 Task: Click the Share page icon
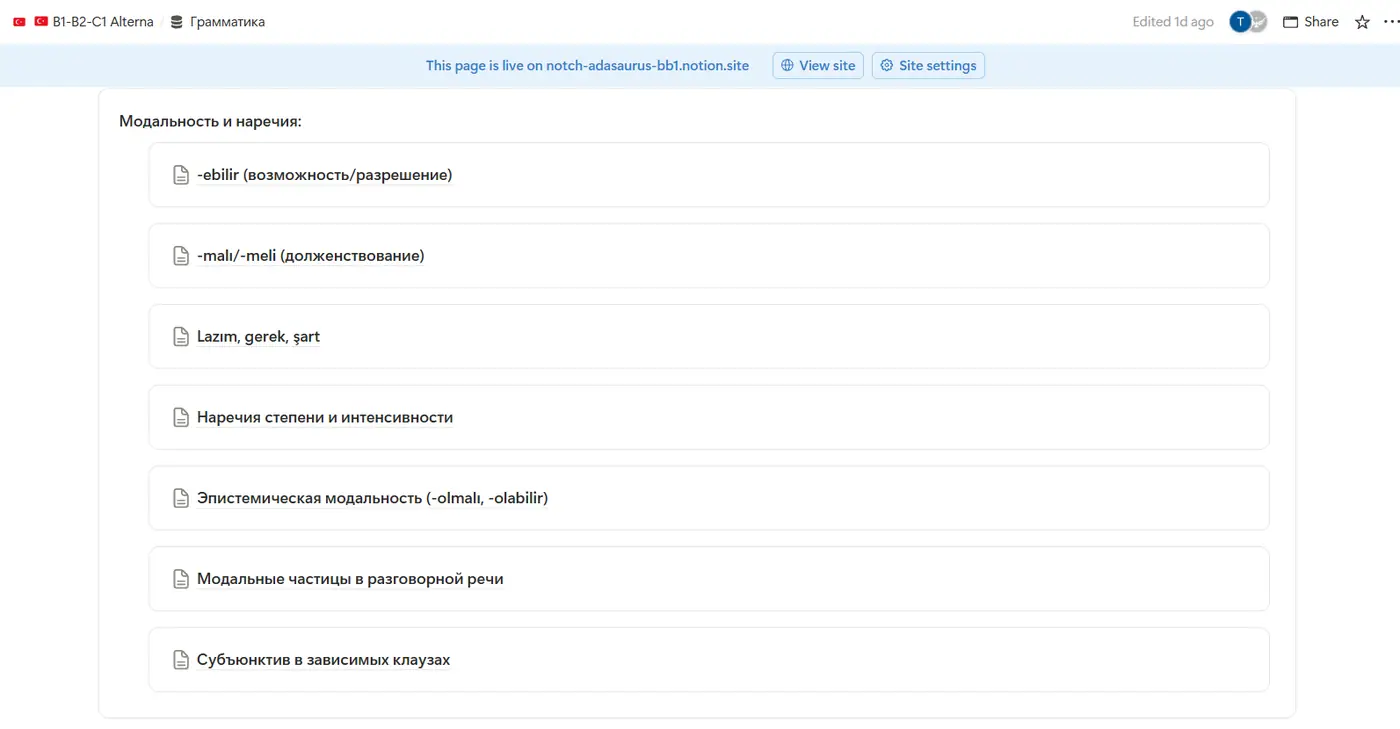[x=1290, y=22]
